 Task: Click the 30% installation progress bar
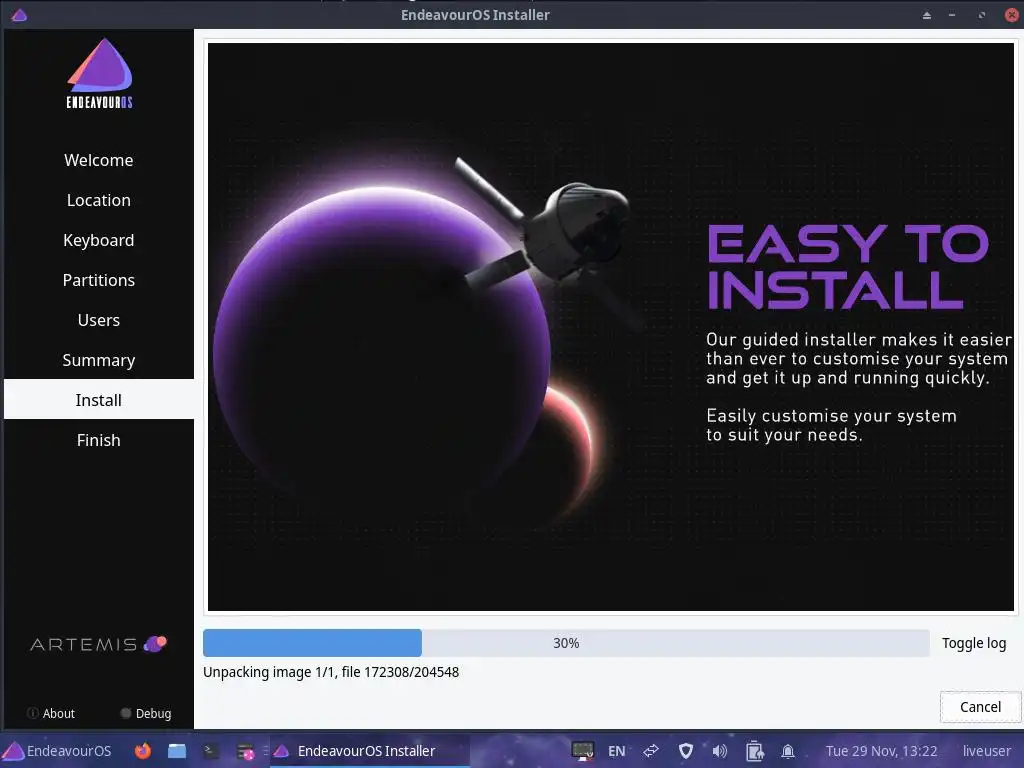point(566,643)
